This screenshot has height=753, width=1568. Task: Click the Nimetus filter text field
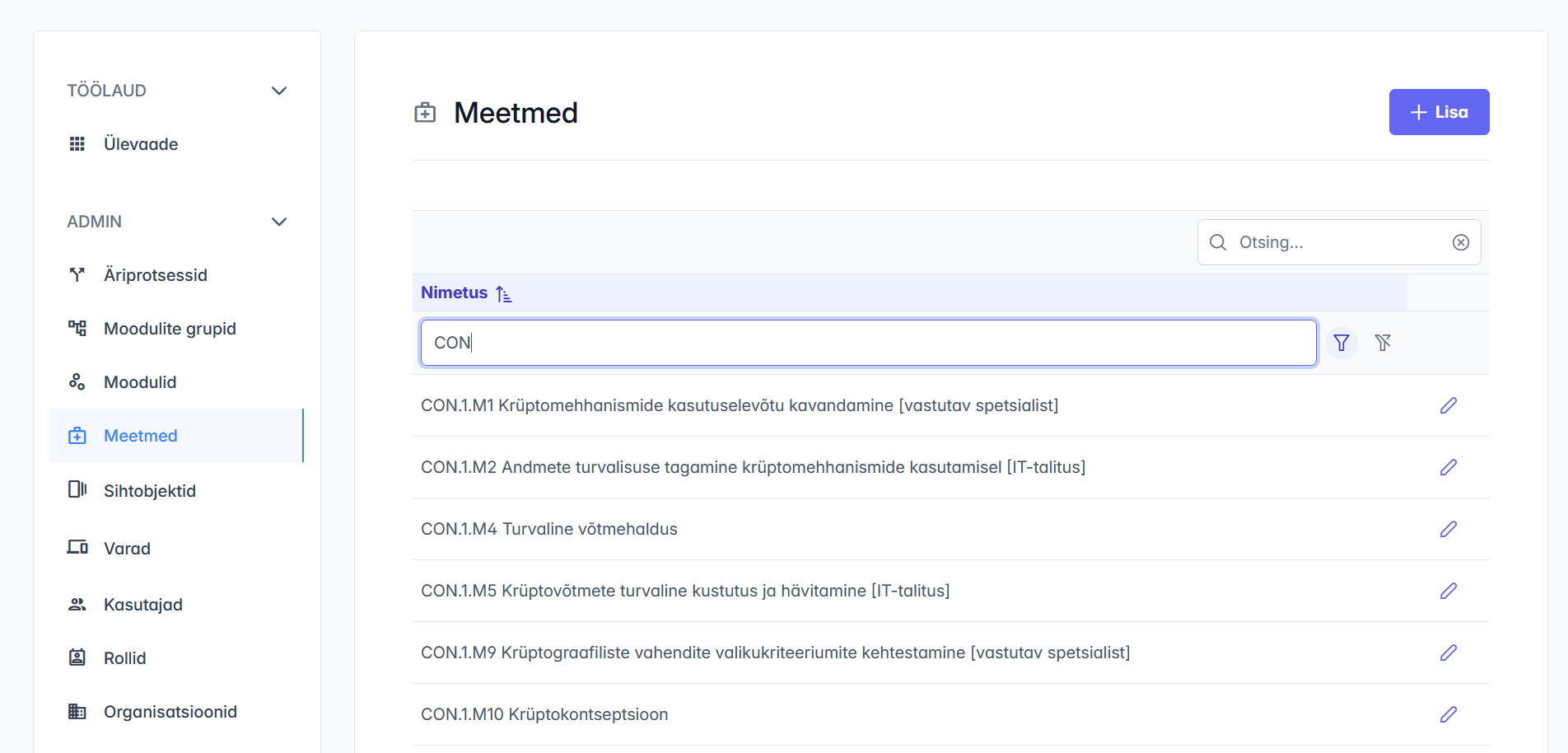click(868, 343)
